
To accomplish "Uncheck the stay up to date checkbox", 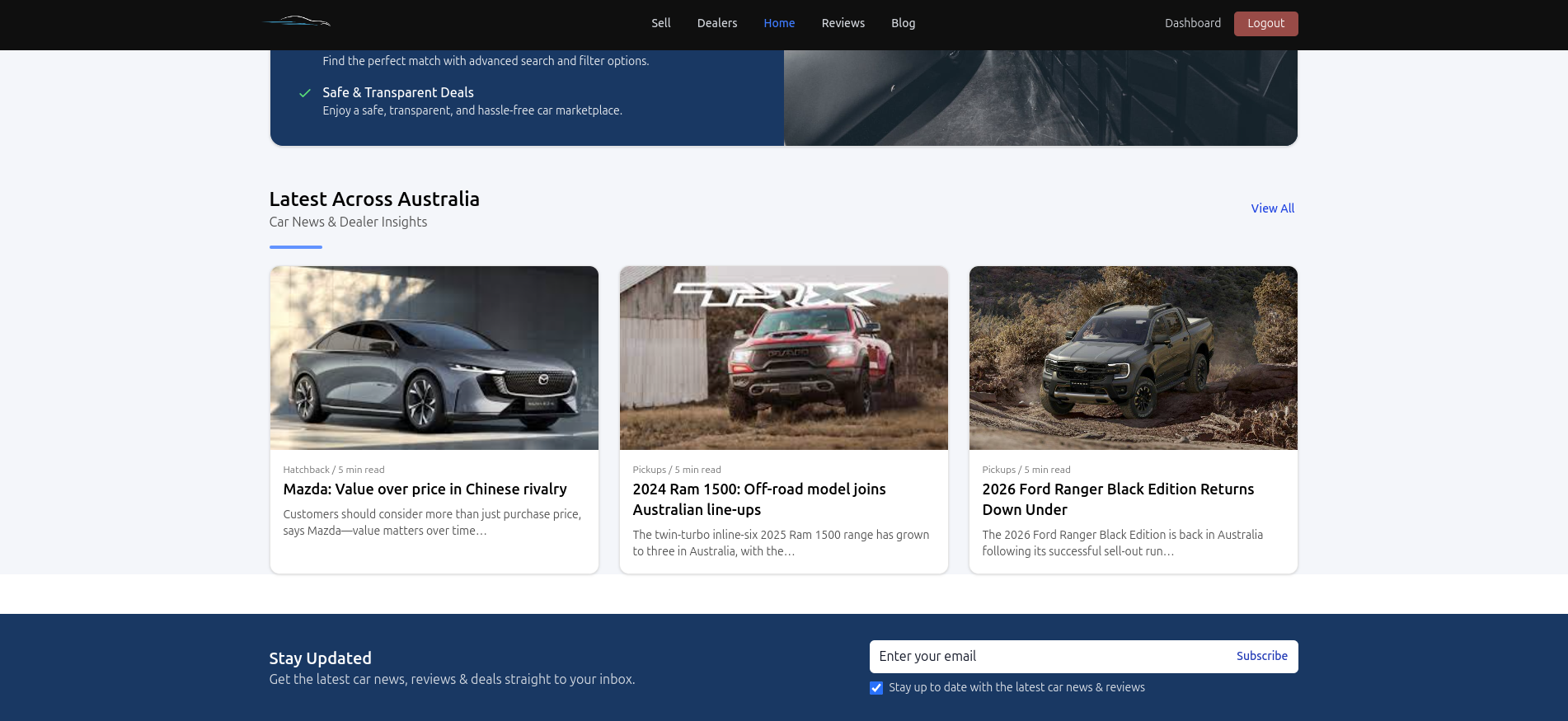I will (876, 688).
